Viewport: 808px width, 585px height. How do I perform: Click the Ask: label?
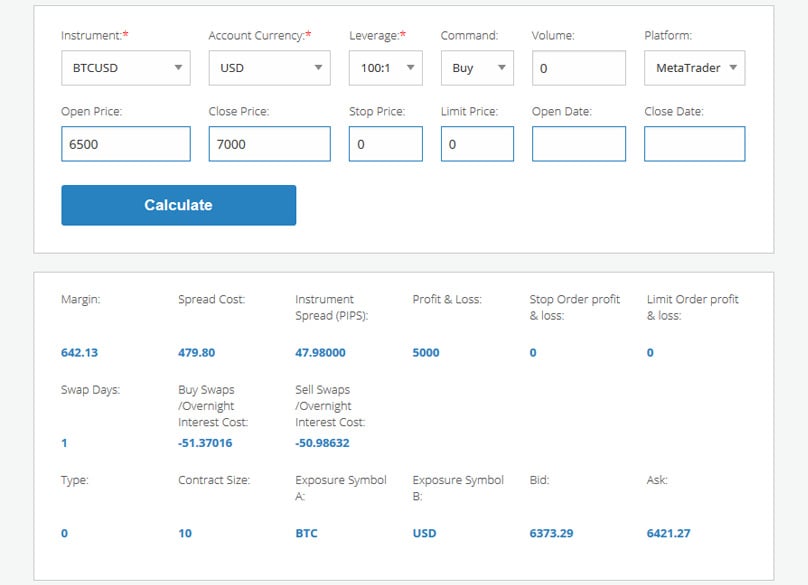click(656, 480)
